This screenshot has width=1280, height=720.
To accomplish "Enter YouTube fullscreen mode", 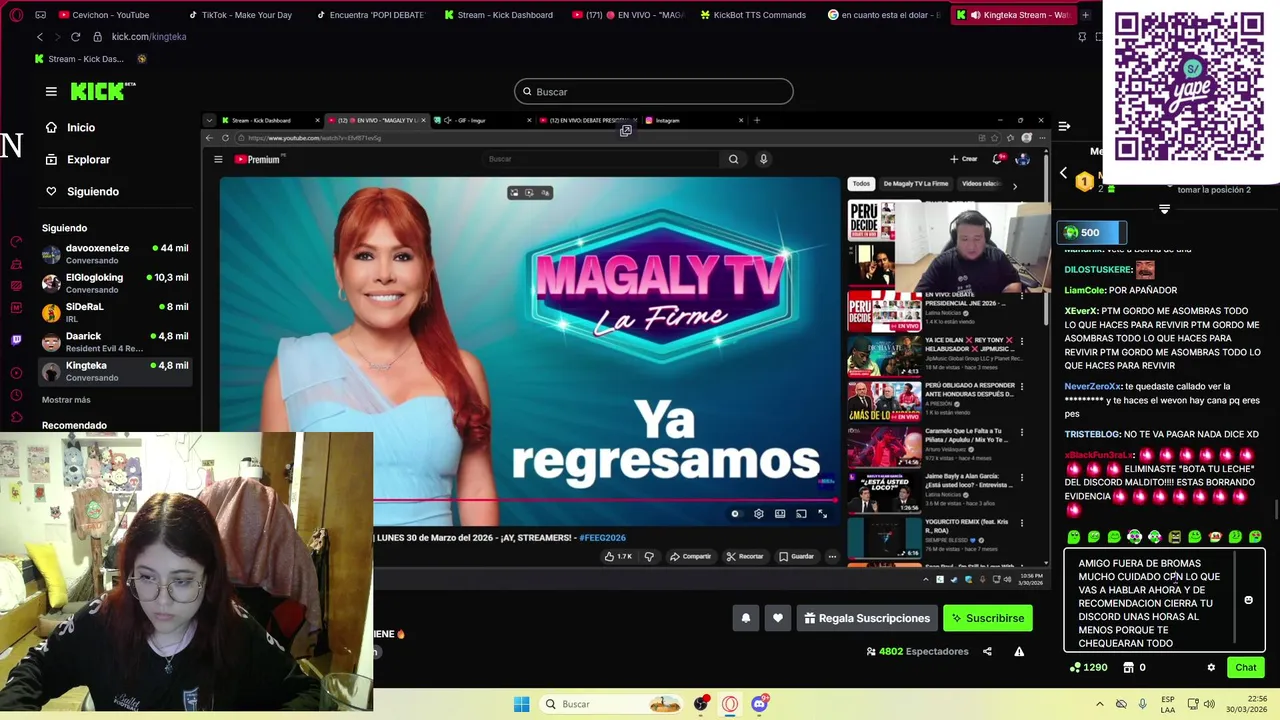I will (x=822, y=514).
